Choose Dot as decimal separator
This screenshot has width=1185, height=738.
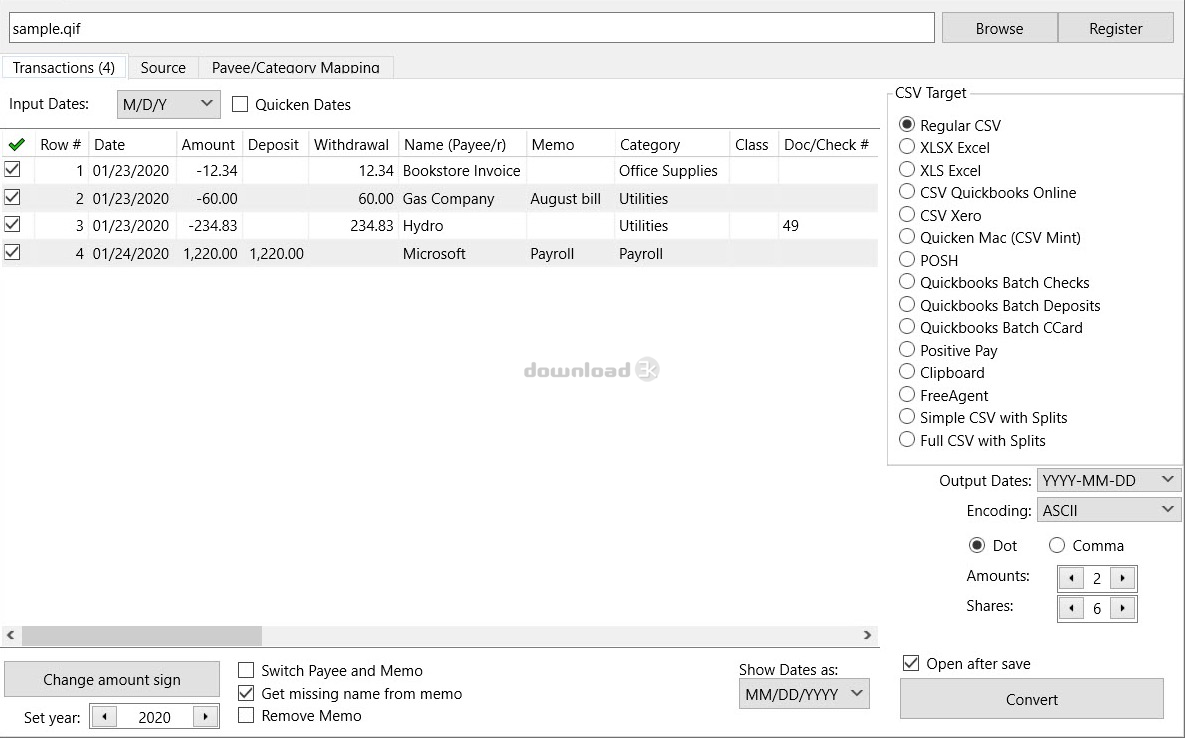977,545
